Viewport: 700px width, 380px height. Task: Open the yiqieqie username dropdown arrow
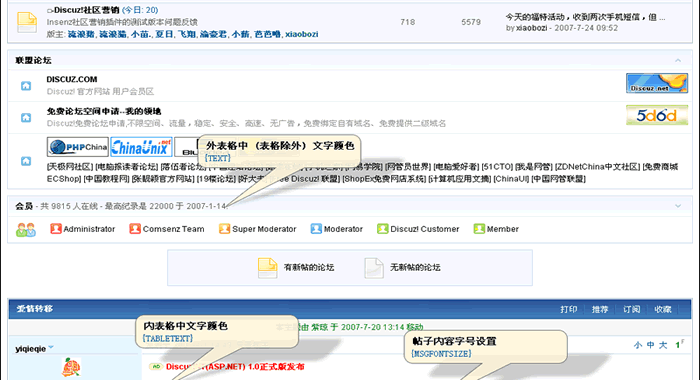pos(51,347)
